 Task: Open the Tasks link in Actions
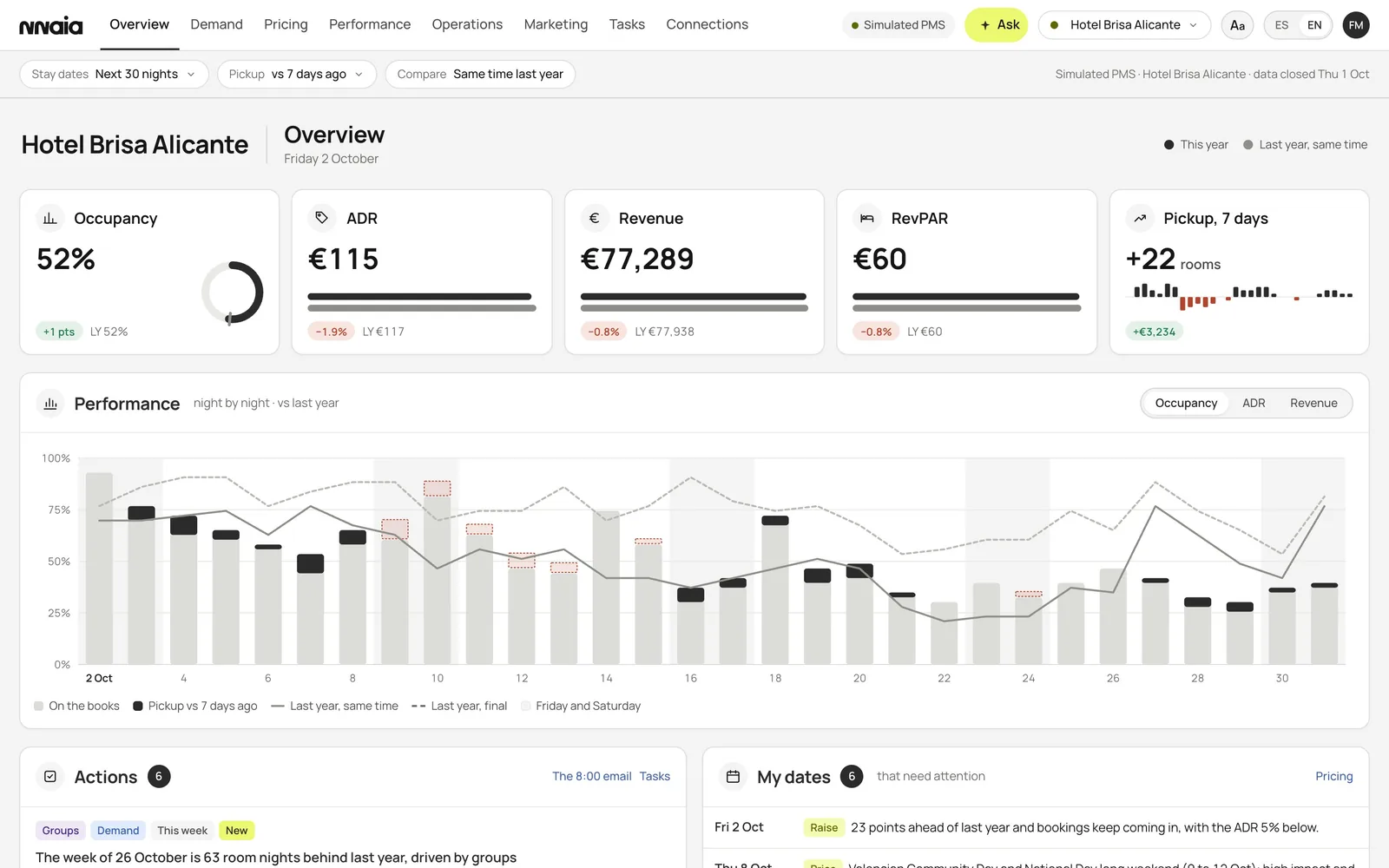coord(655,776)
